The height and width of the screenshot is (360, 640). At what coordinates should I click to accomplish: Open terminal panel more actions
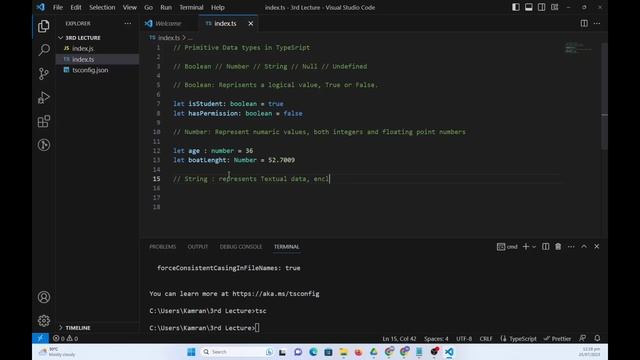coord(571,247)
